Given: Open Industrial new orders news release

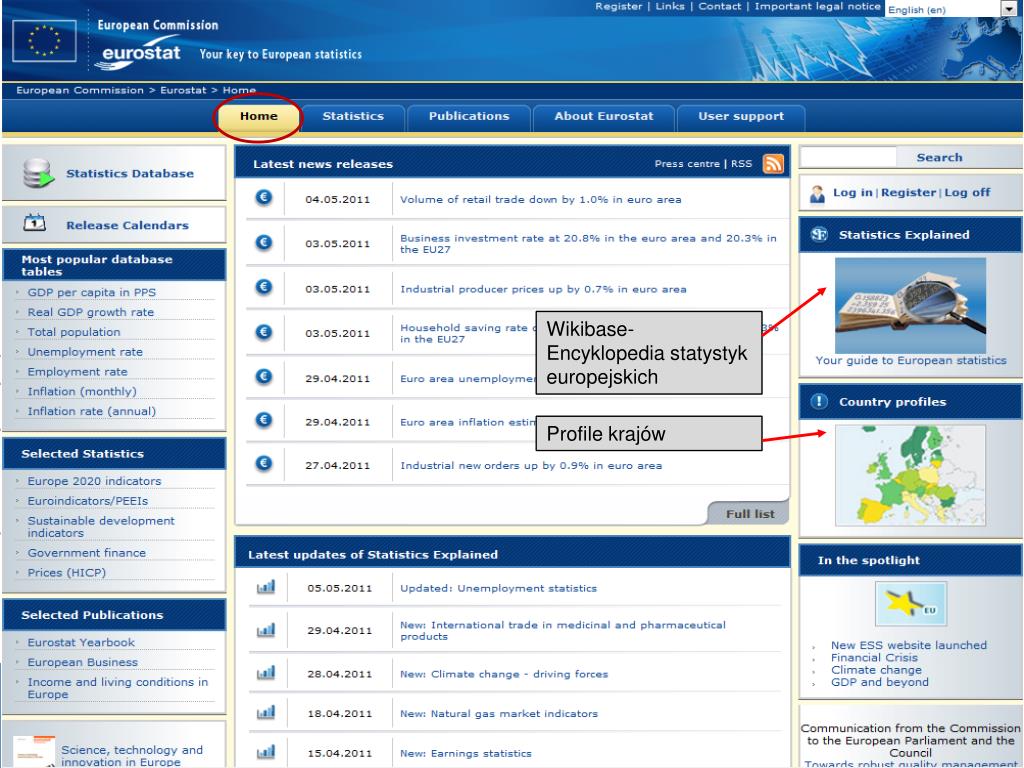Looking at the screenshot, I should point(531,466).
